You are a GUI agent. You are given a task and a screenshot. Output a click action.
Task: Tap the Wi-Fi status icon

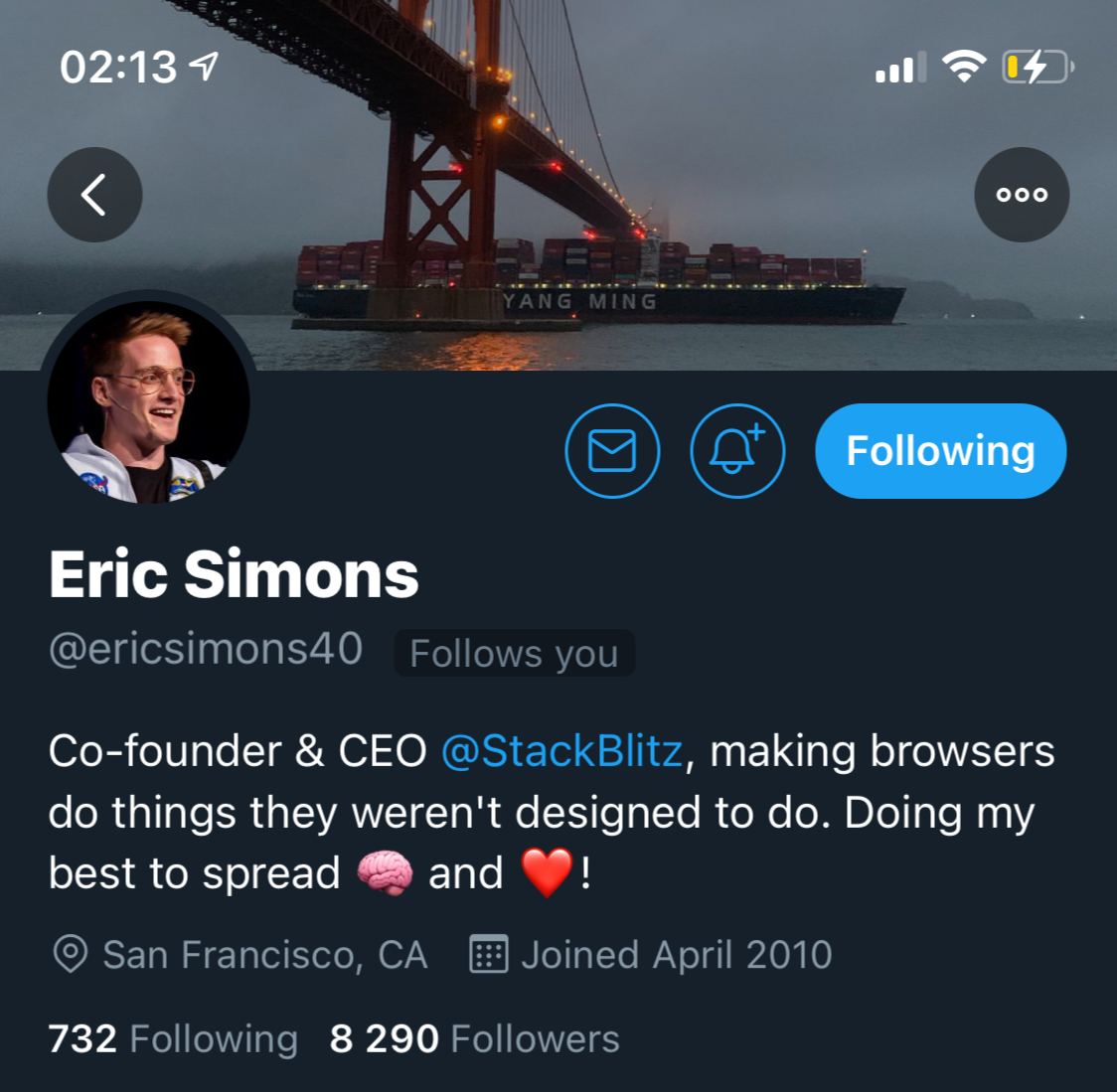coord(964,67)
